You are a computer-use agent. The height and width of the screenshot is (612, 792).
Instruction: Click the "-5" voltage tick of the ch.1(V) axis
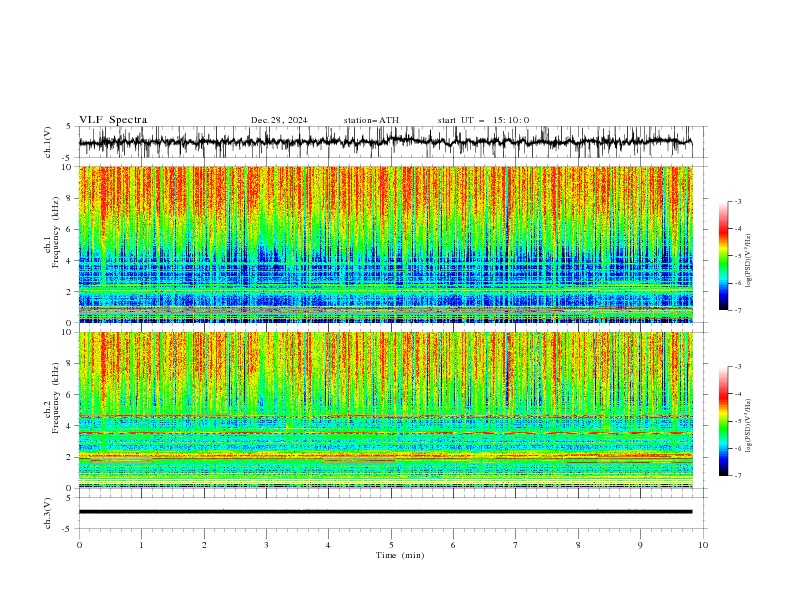68,158
